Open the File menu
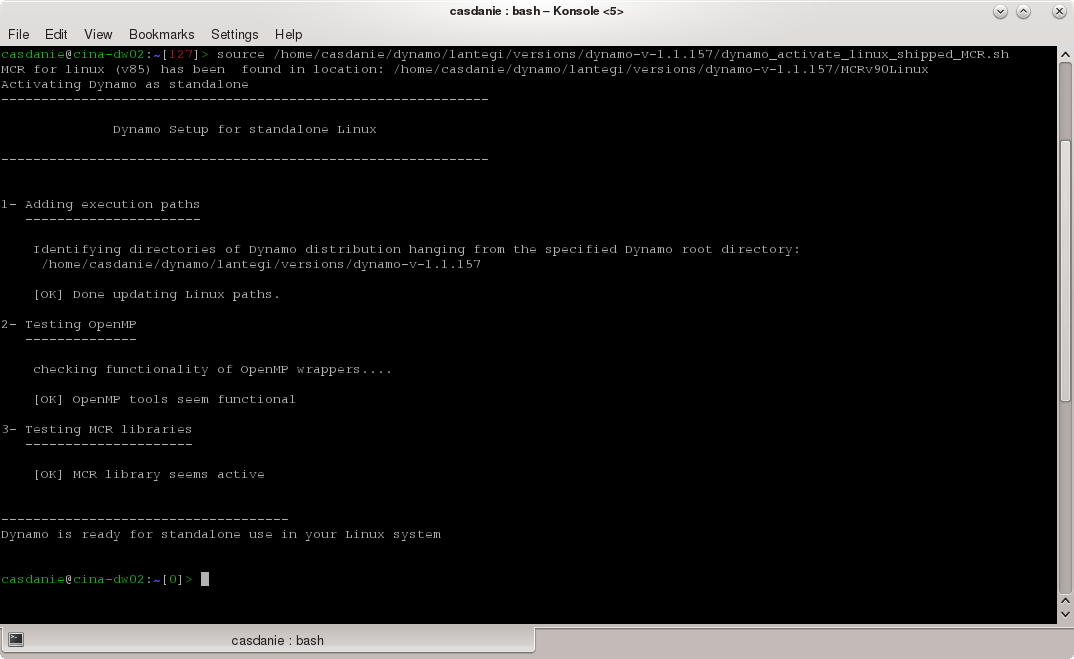This screenshot has height=659, width=1074. click(18, 34)
